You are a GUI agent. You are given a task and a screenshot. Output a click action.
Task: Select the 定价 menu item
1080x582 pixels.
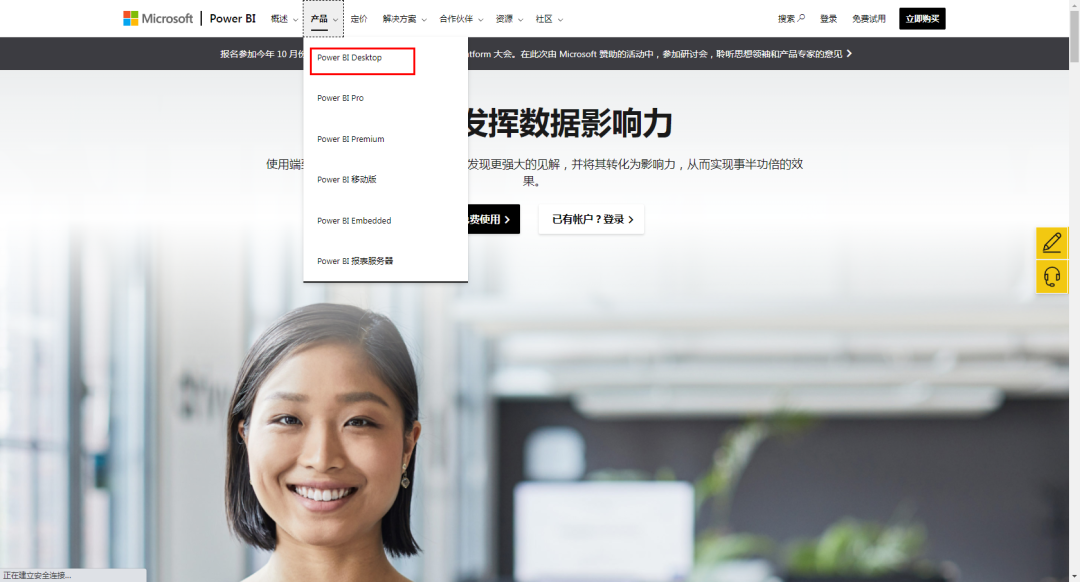(x=359, y=18)
